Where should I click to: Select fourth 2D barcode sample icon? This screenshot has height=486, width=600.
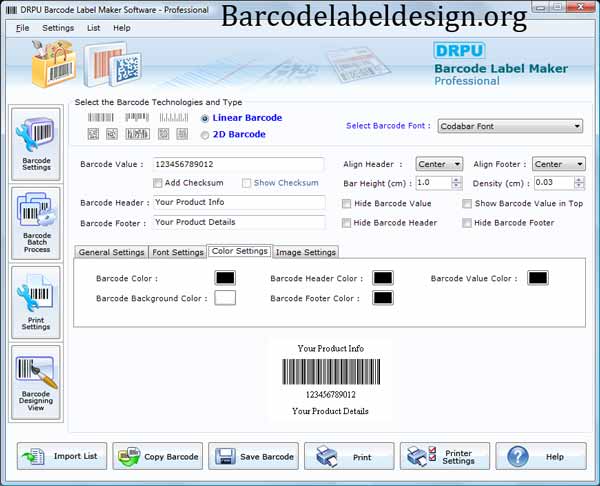pyautogui.click(x=163, y=134)
